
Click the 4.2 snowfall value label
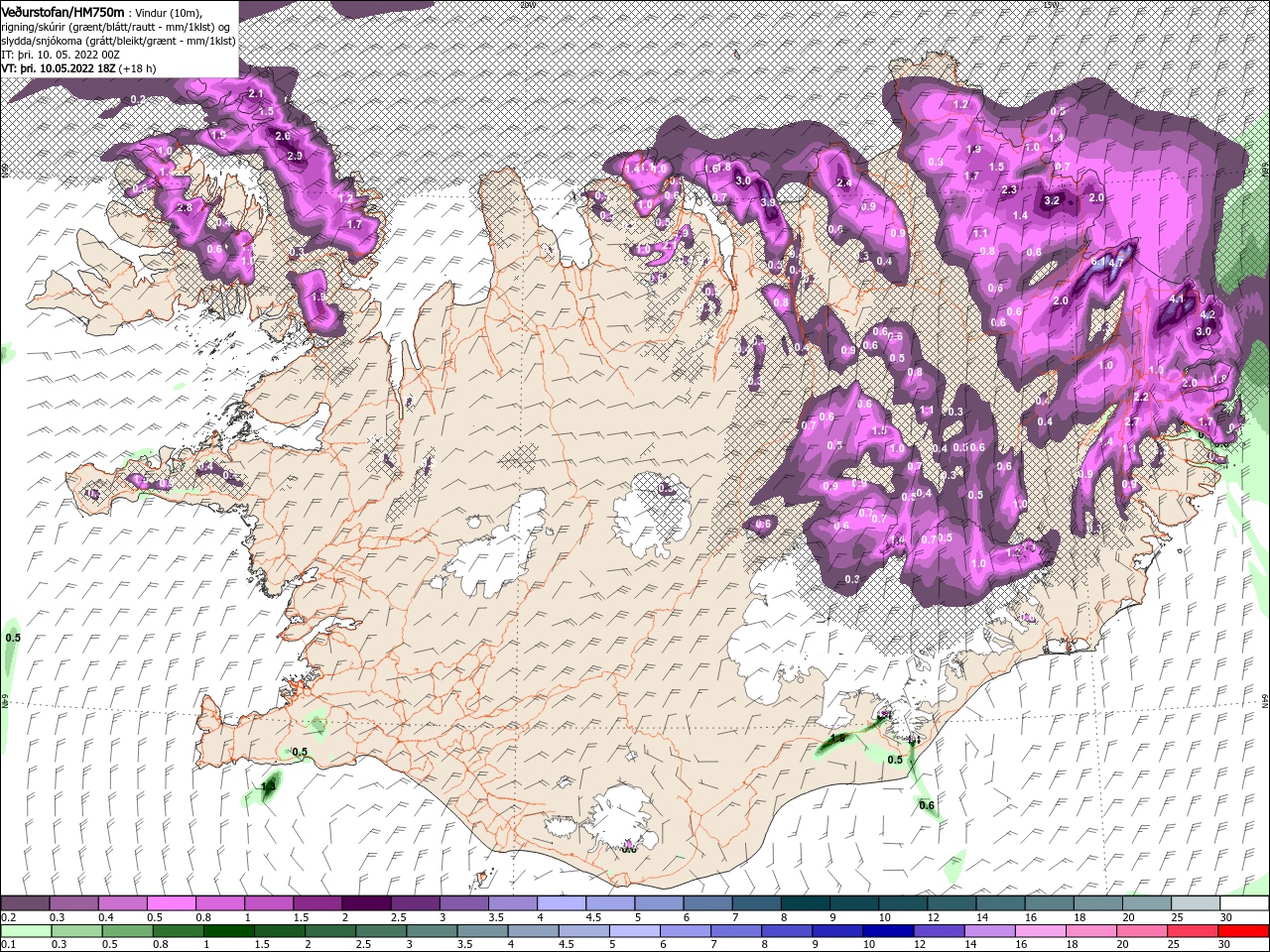pyautogui.click(x=1207, y=313)
